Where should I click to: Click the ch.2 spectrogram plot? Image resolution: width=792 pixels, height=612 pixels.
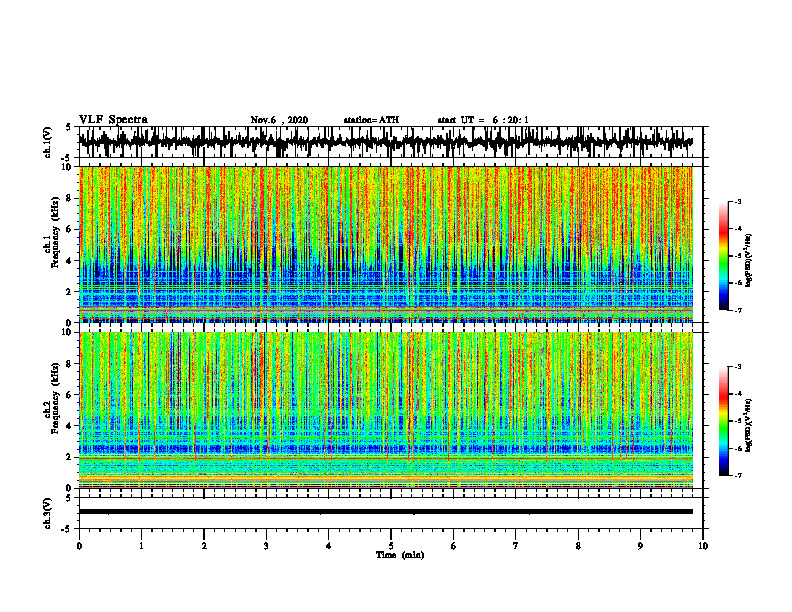(386, 410)
